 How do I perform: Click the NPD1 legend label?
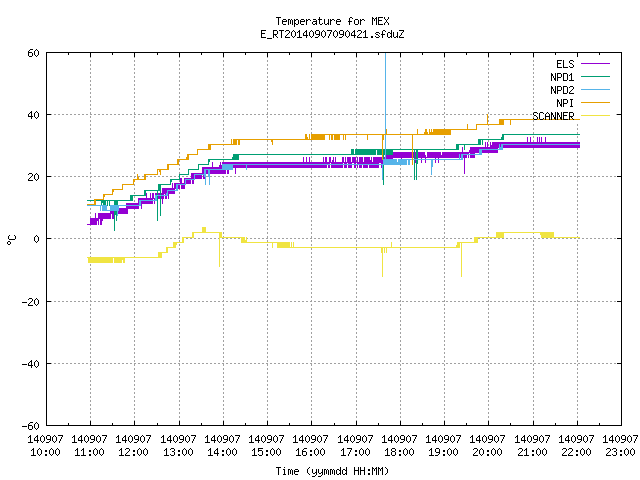[562, 77]
